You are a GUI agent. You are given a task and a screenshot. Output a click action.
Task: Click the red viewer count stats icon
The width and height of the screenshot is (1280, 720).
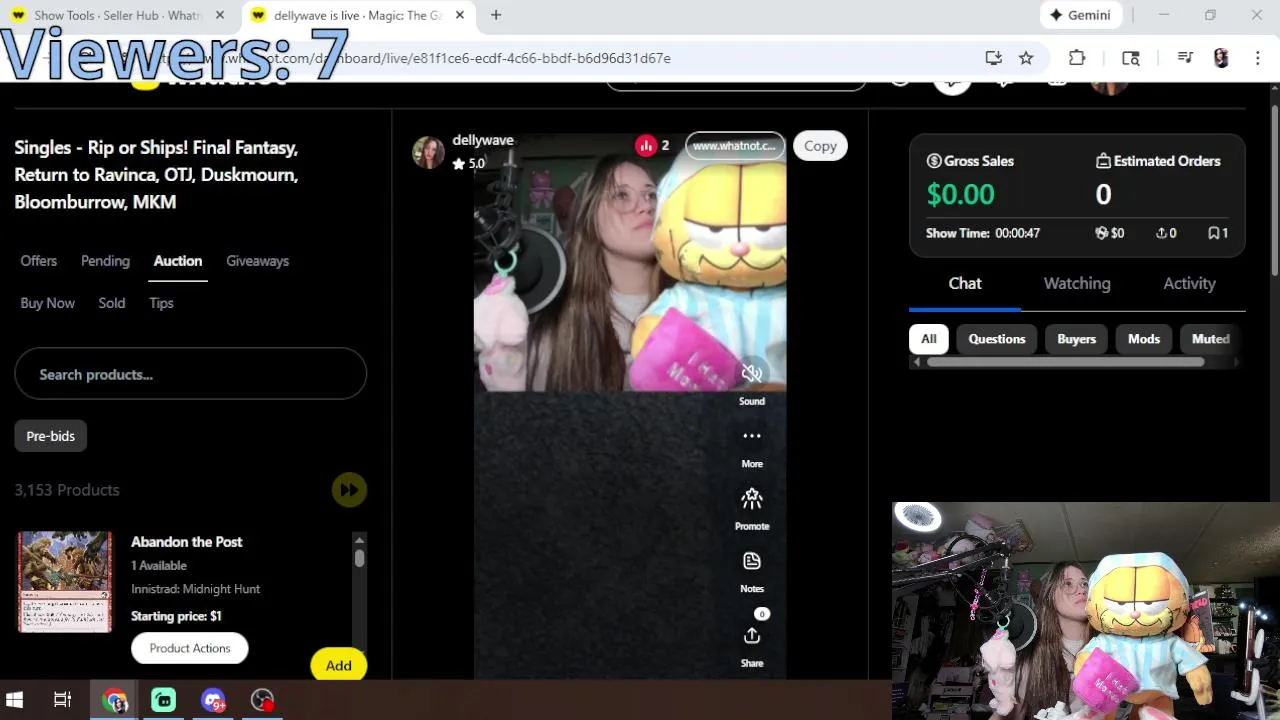[646, 146]
